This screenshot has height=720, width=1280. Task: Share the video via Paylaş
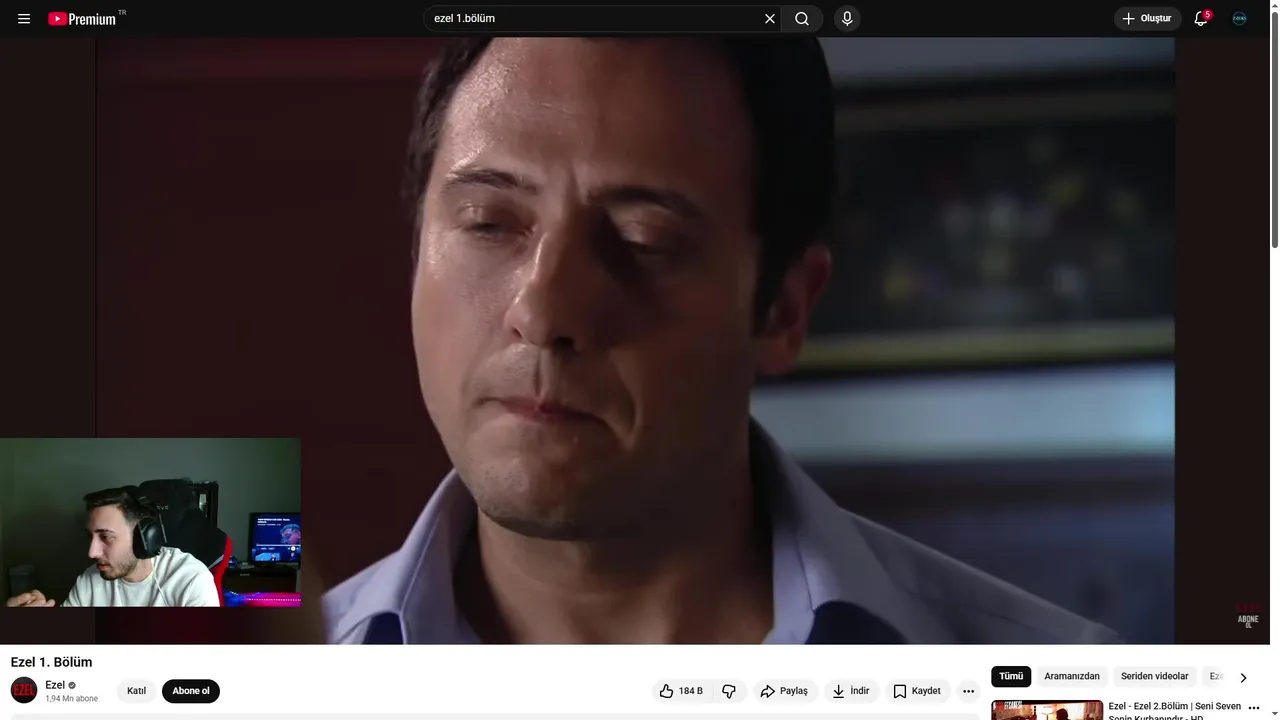[785, 691]
